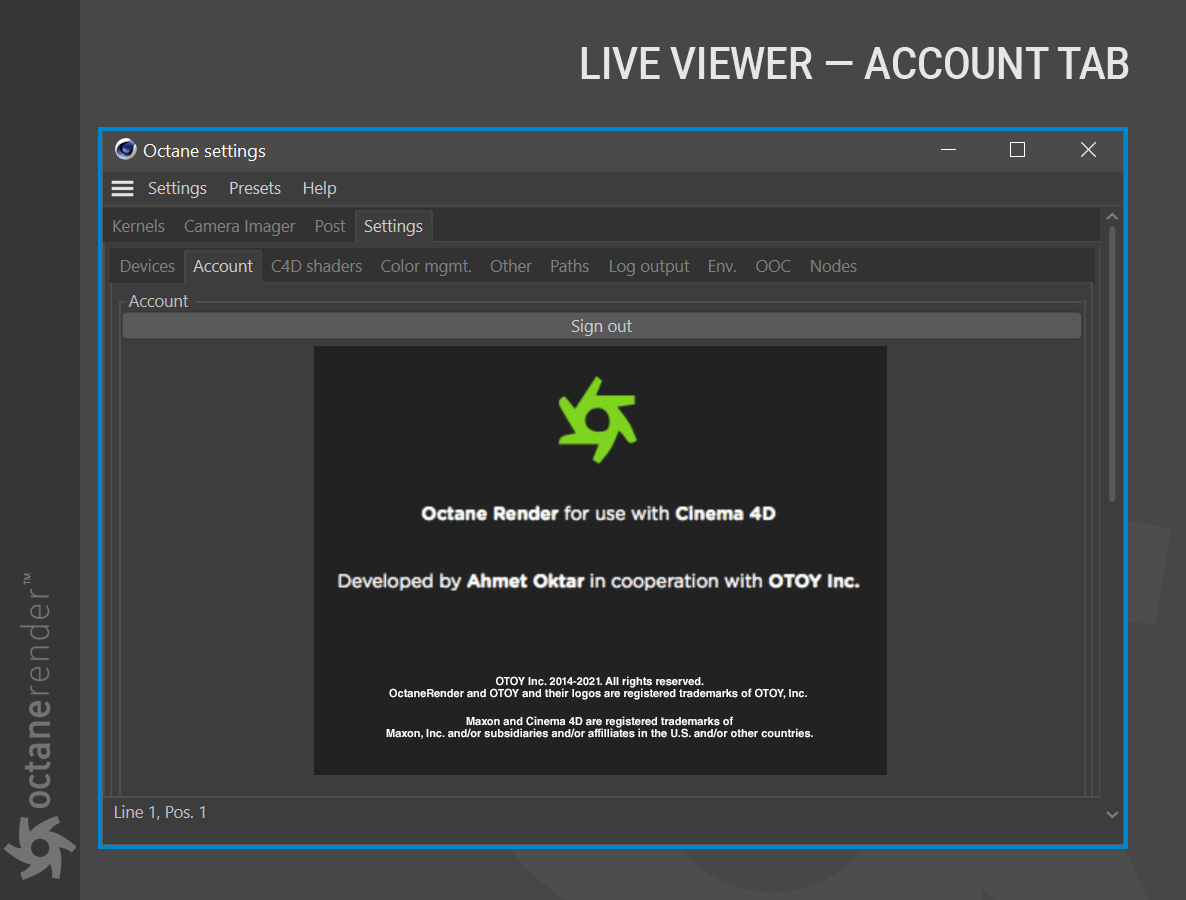Click the green Octane logo in the splash image
The image size is (1186, 900).
[598, 419]
